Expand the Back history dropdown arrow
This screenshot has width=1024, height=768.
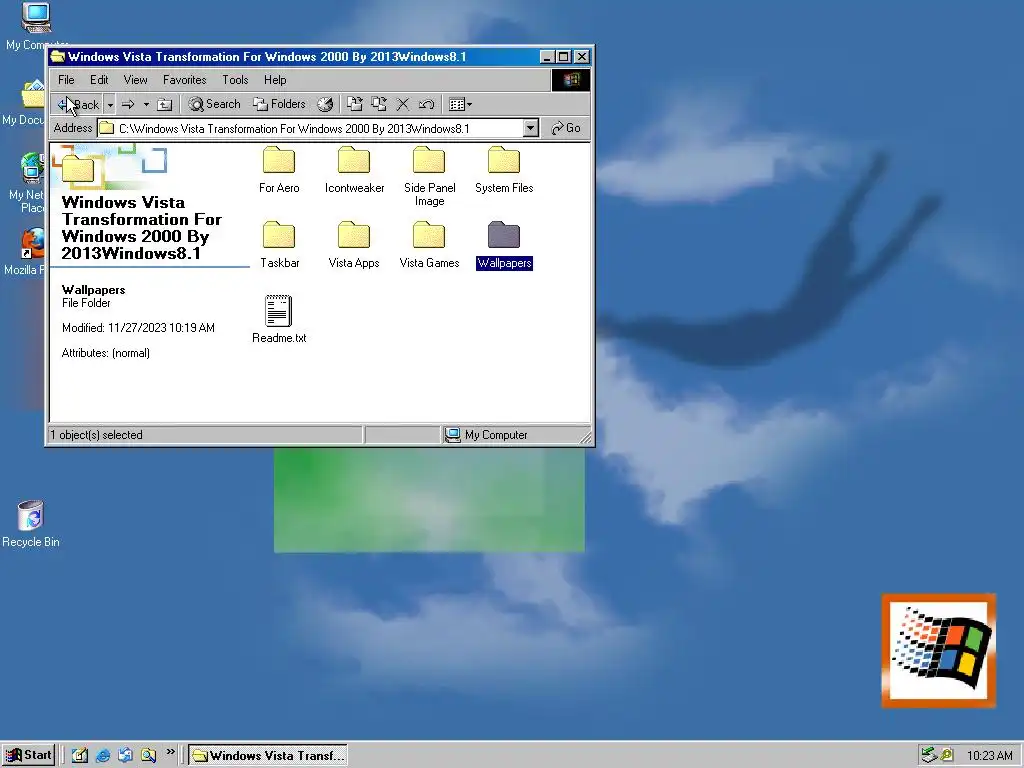(x=110, y=104)
